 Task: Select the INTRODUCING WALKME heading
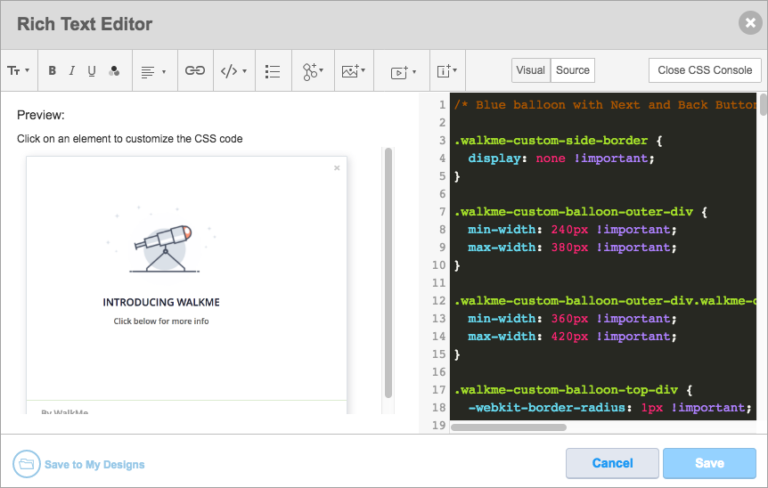tap(161, 302)
